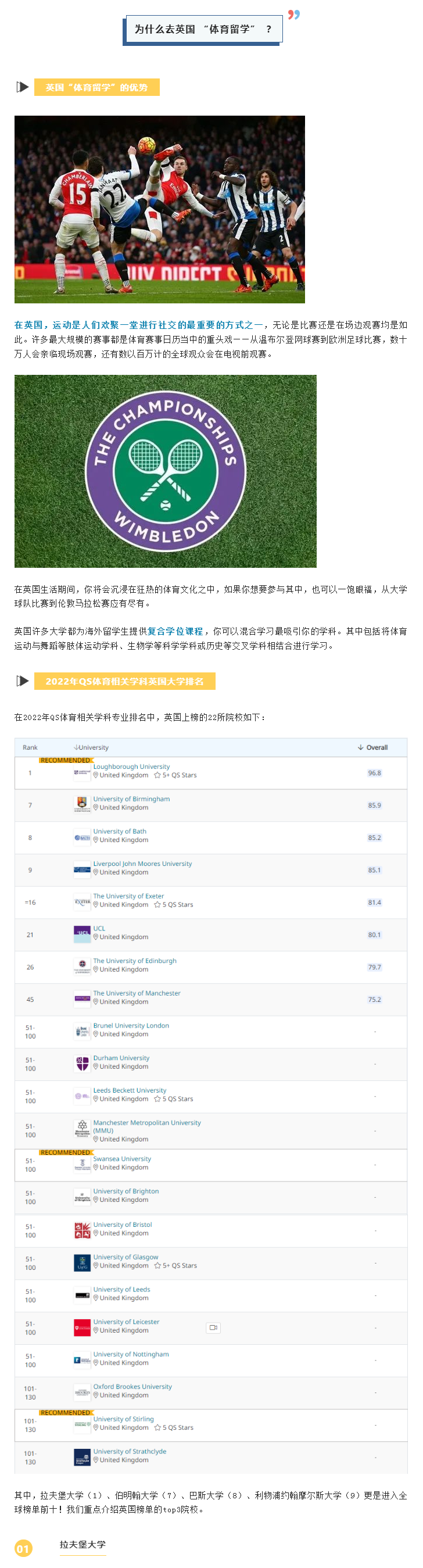Click the University of Birmingham crest logo

click(82, 805)
